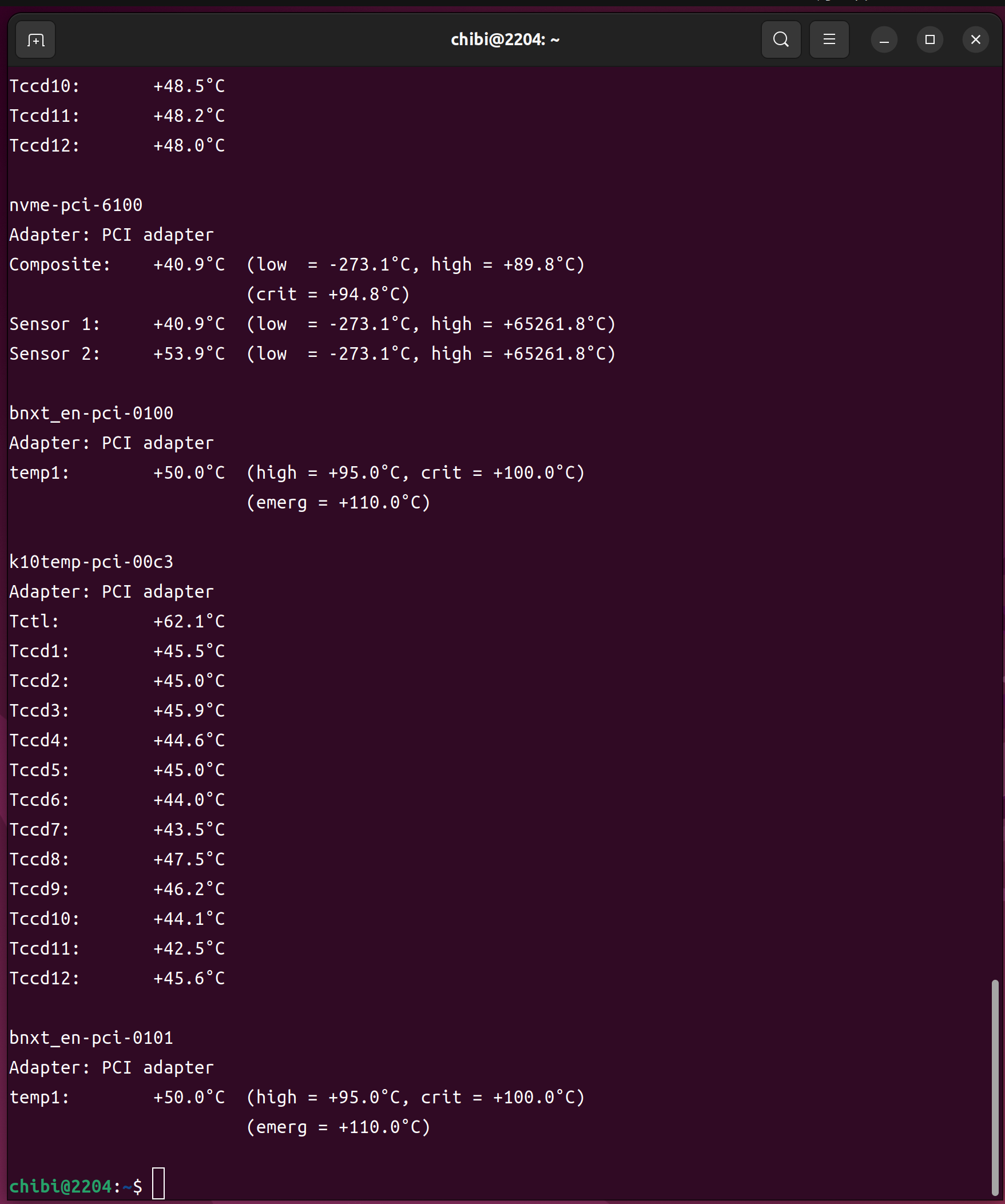
Task: Click the Tctl +62.1°C reading
Action: [x=189, y=621]
